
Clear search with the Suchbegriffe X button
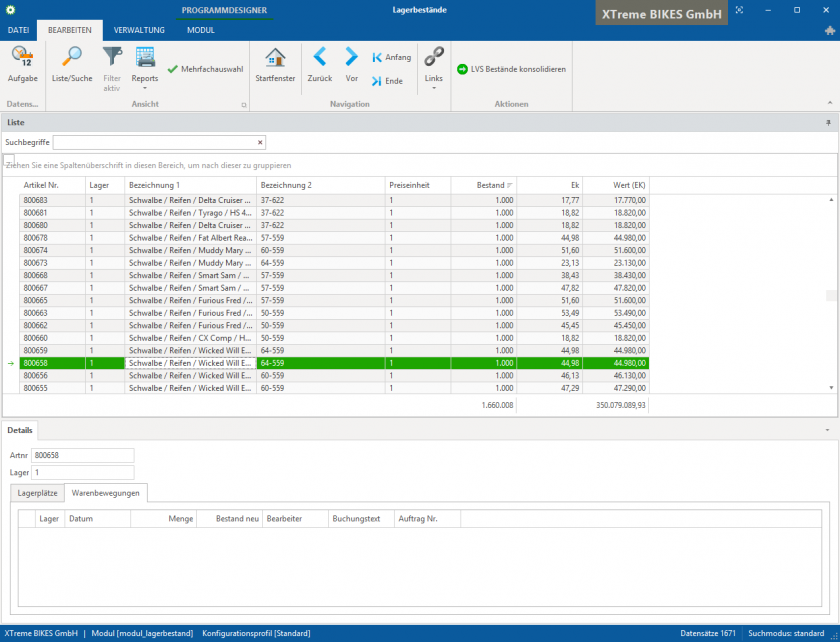coord(260,143)
